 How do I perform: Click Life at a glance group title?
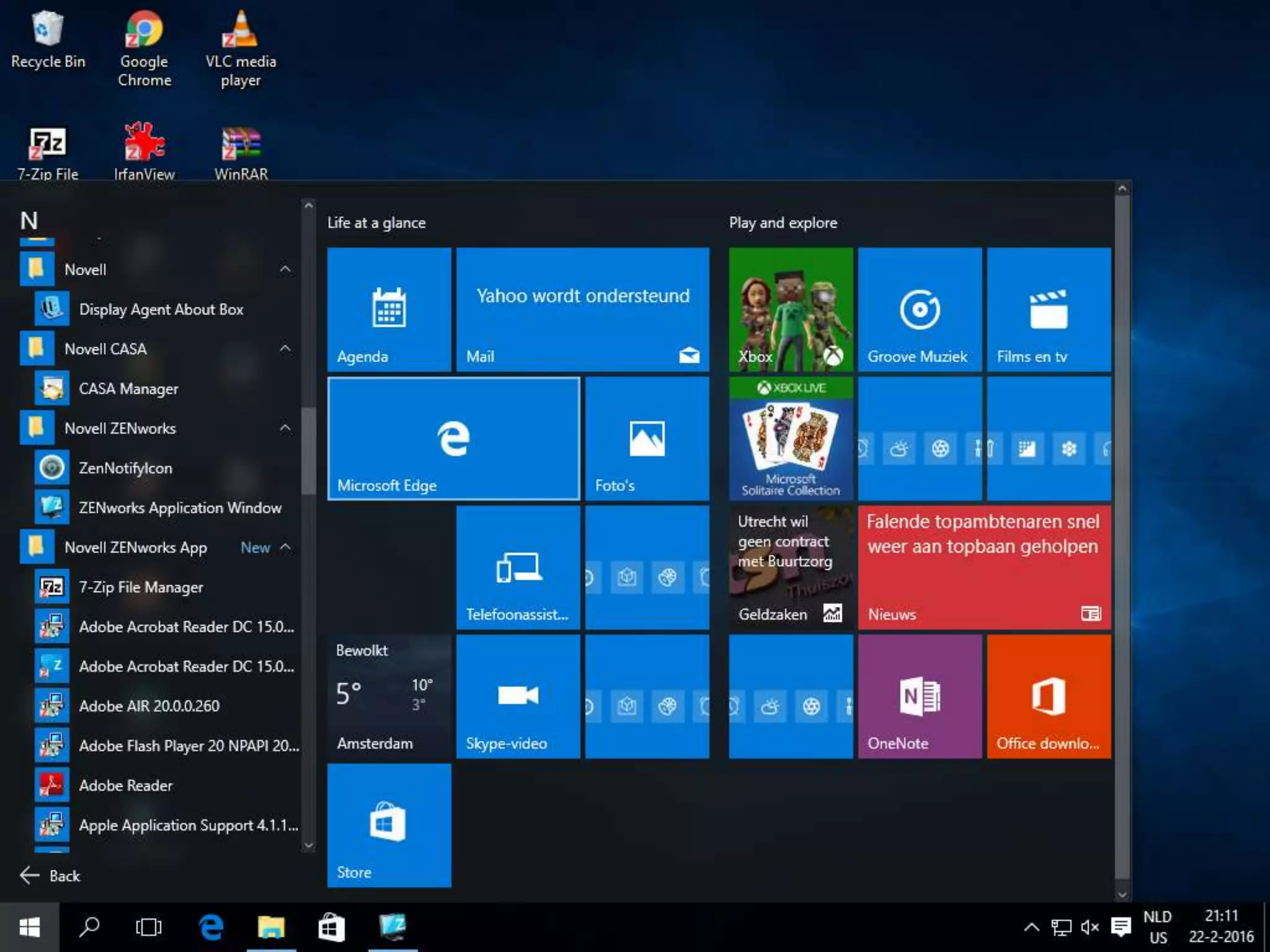coord(376,223)
